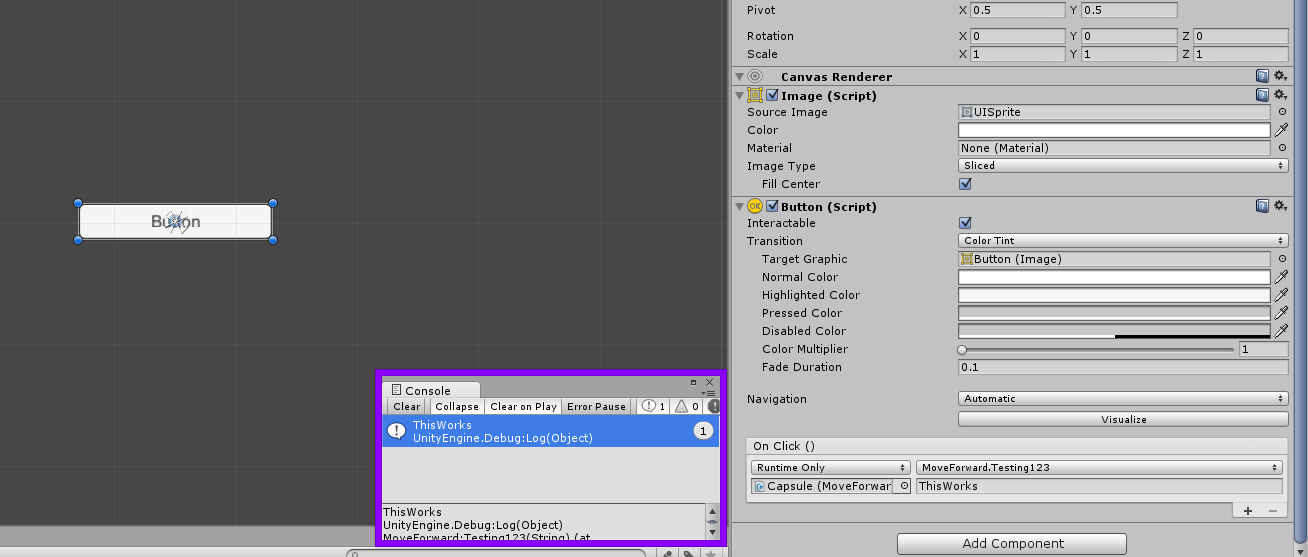Click the Image (Script) help book icon
Viewport: 1308px width, 557px height.
pyautogui.click(x=1263, y=95)
